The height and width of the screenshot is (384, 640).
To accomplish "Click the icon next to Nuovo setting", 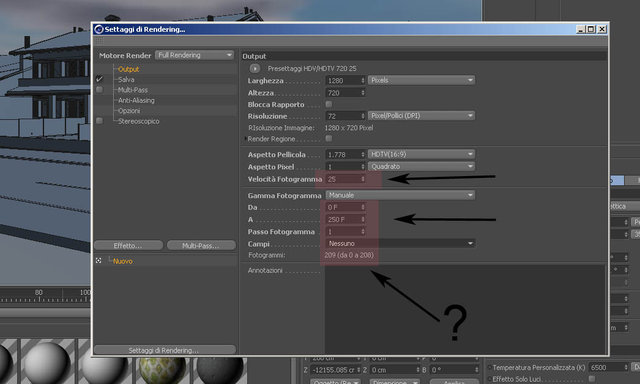I will click(98, 260).
